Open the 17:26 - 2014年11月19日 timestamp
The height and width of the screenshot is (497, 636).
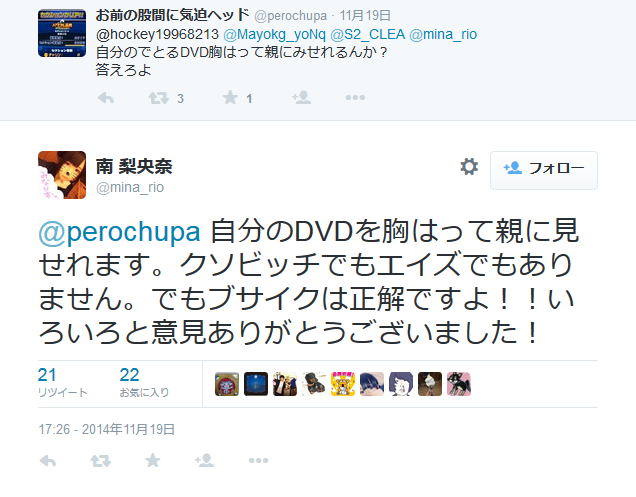[106, 429]
